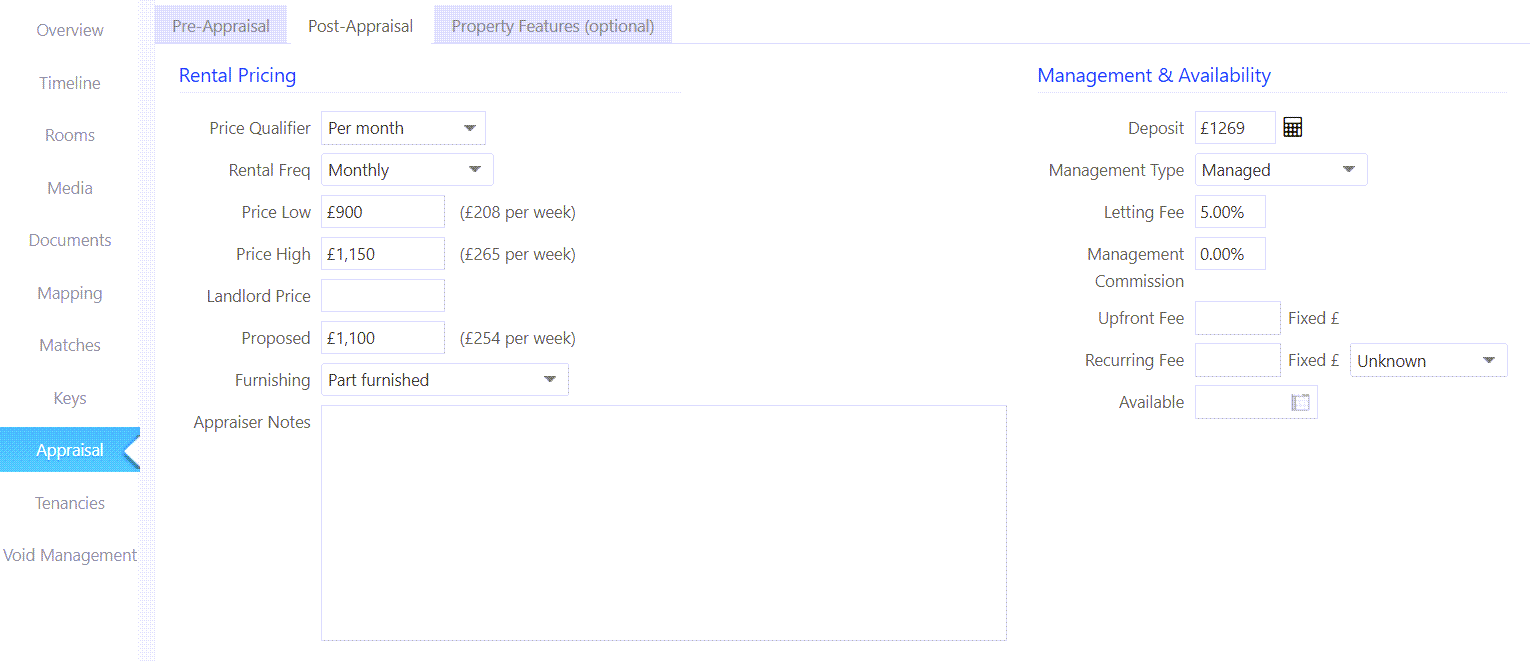This screenshot has height=662, width=1530.
Task: Click the Rental Pricing heading
Action: click(x=237, y=75)
